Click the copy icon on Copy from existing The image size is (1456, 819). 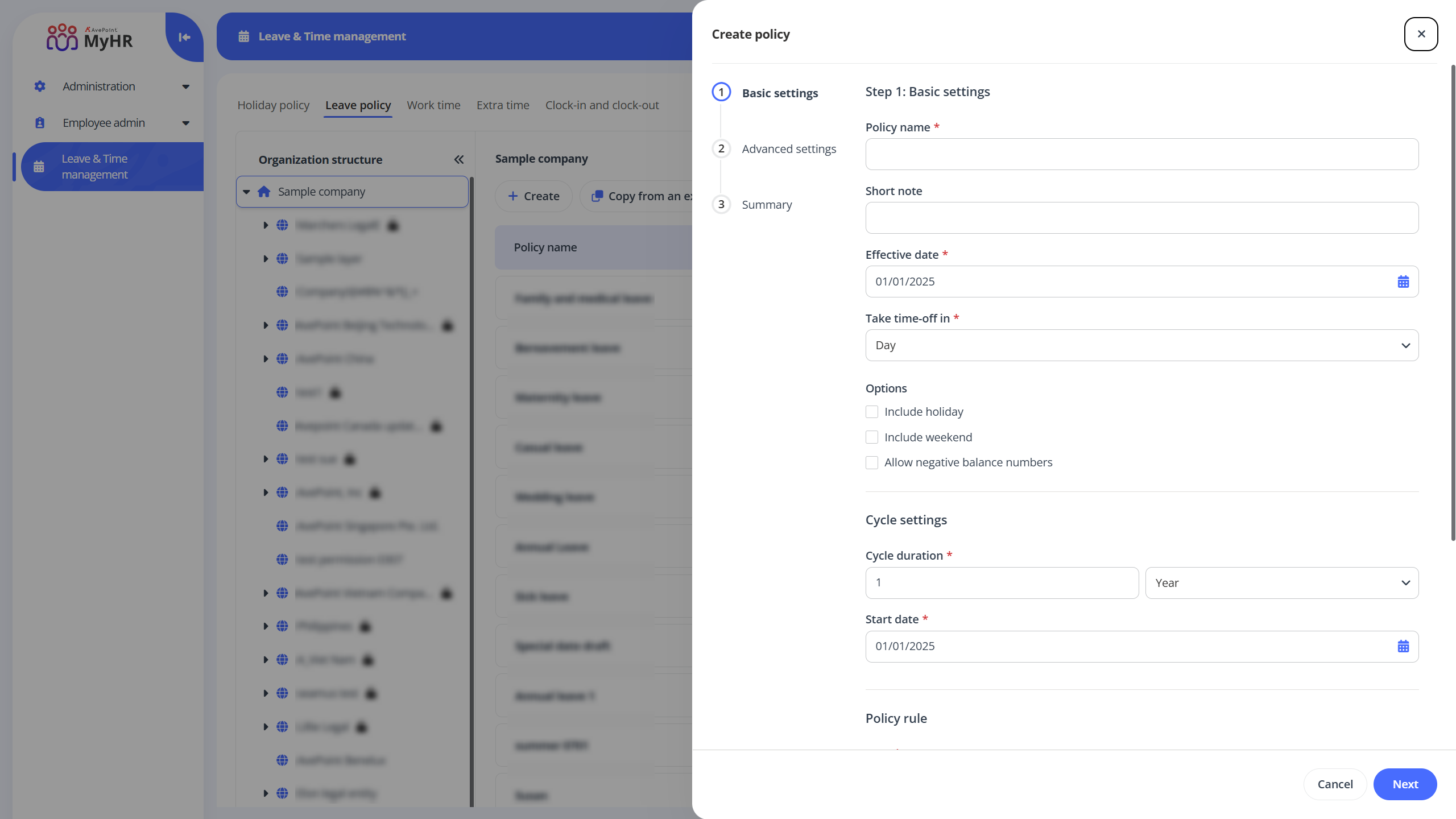(597, 196)
